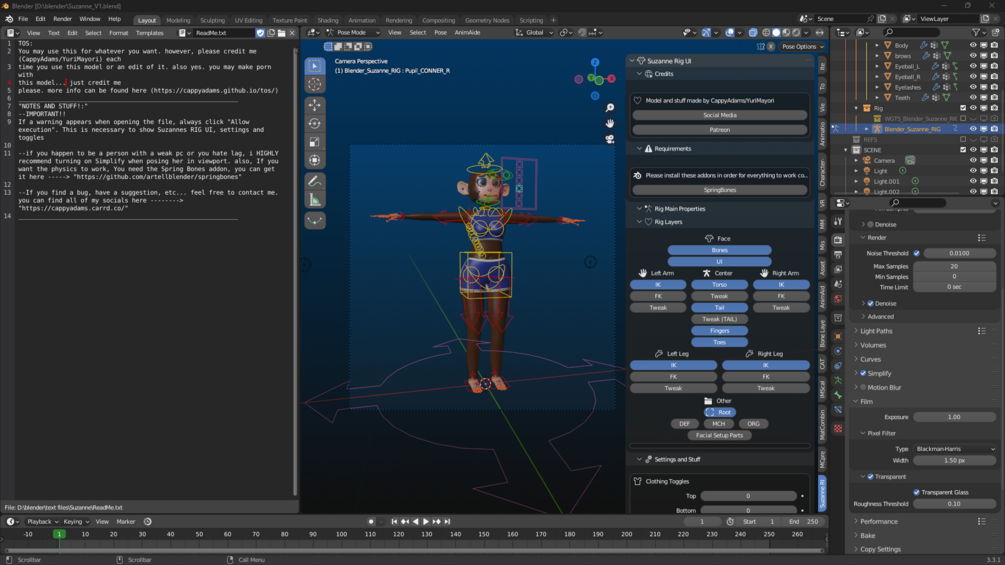The width and height of the screenshot is (1005, 565).
Task: Click the Patreon button
Action: [x=719, y=129]
